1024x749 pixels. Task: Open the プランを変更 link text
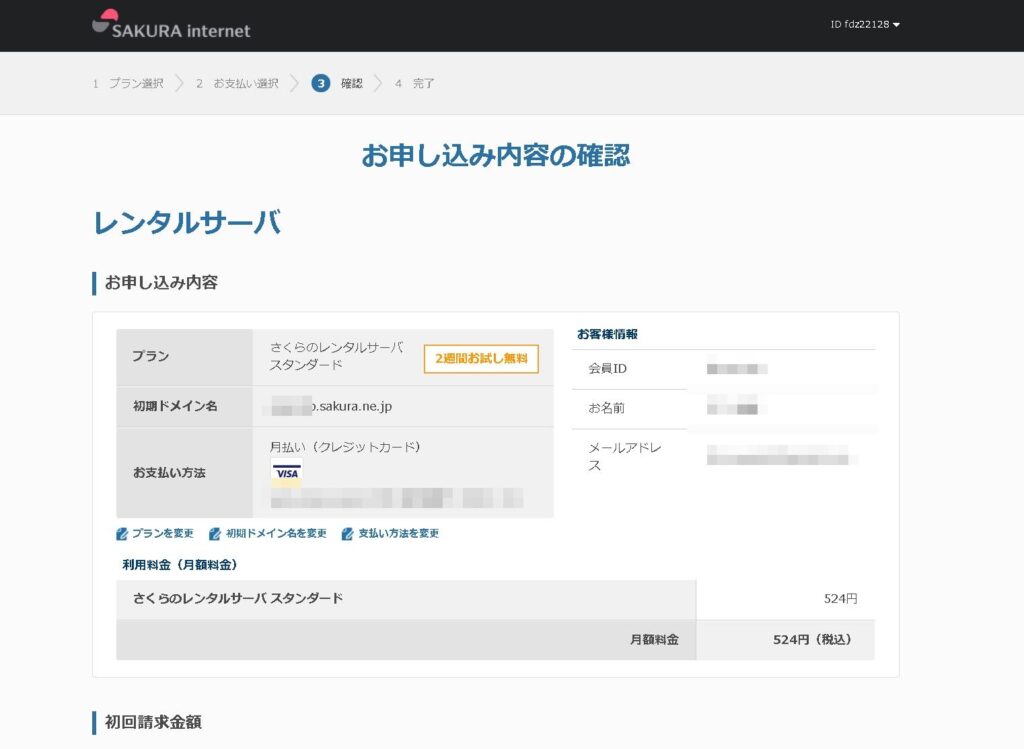coord(162,534)
